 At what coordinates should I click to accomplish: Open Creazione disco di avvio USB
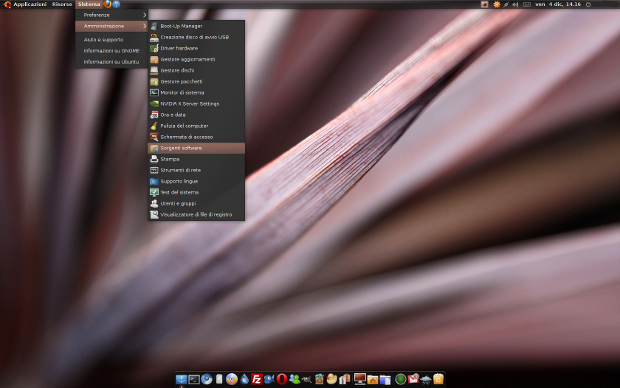[x=197, y=37]
